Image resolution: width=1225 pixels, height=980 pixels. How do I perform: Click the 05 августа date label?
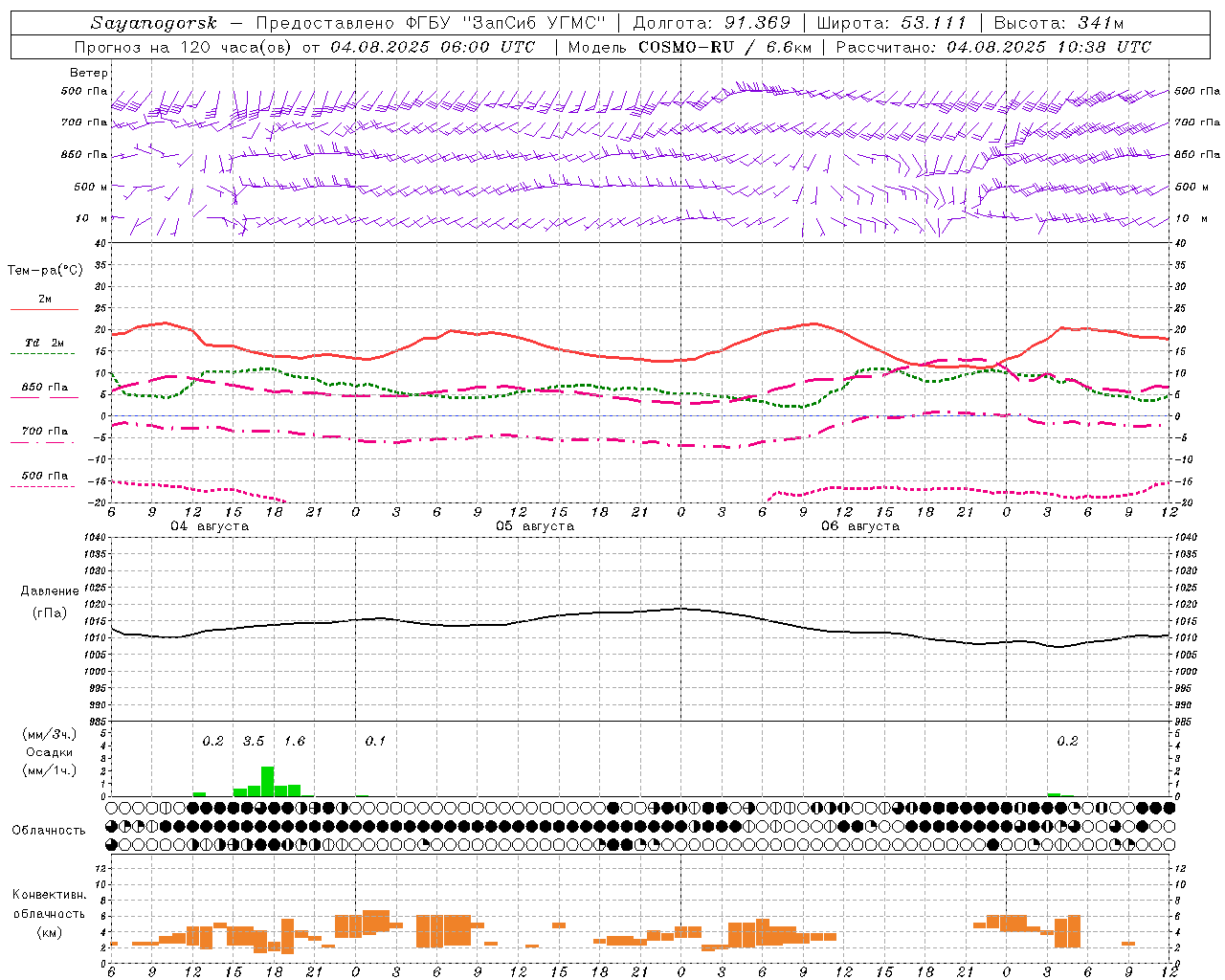535,526
